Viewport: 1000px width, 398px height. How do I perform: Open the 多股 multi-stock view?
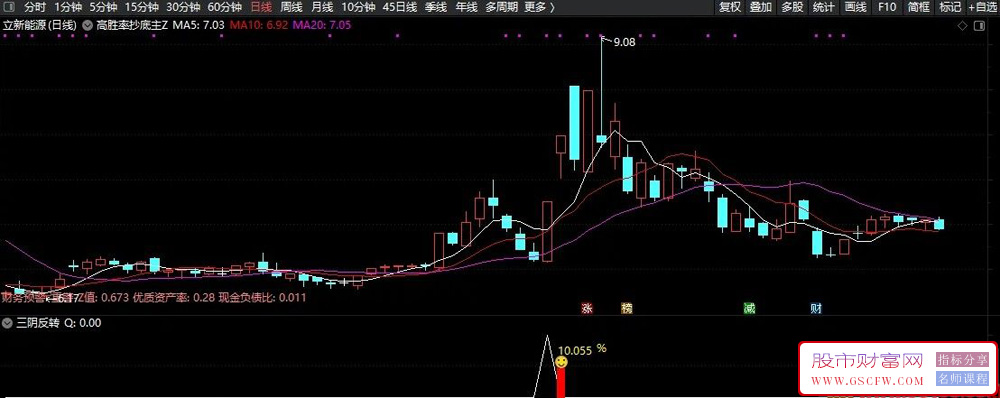[792, 8]
